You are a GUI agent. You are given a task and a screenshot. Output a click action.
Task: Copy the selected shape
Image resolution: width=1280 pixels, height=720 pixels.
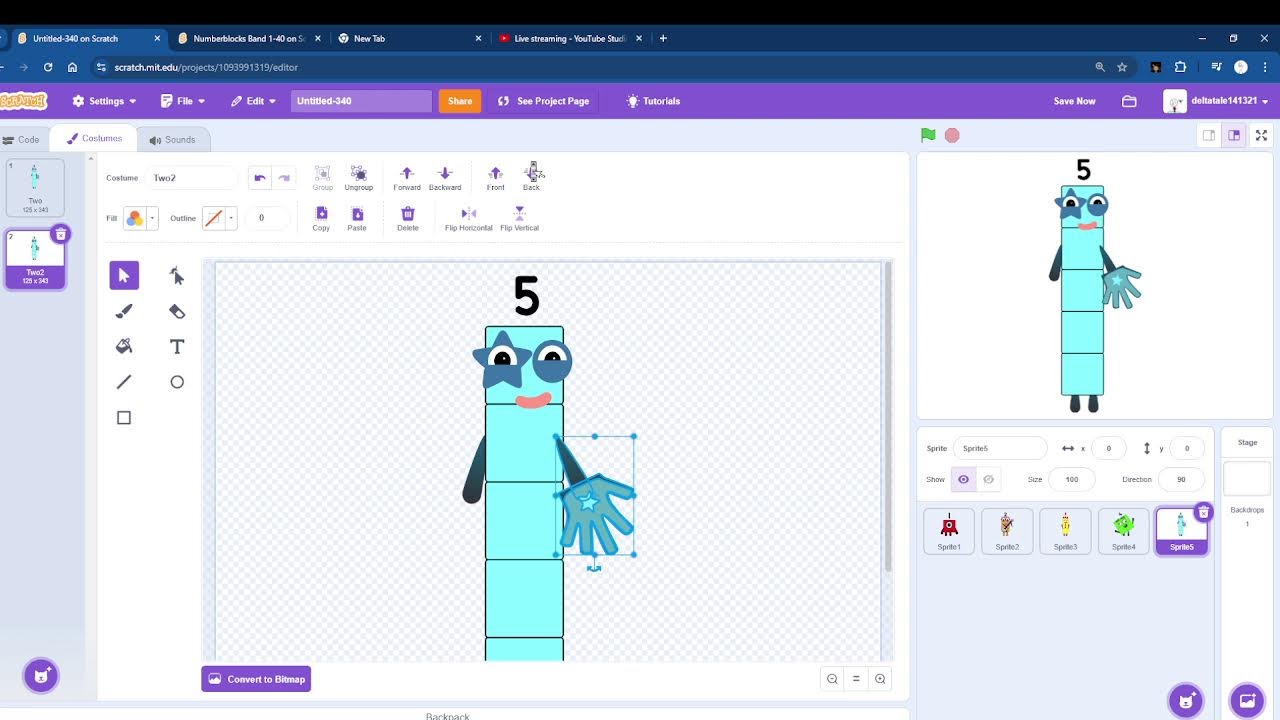pos(321,218)
